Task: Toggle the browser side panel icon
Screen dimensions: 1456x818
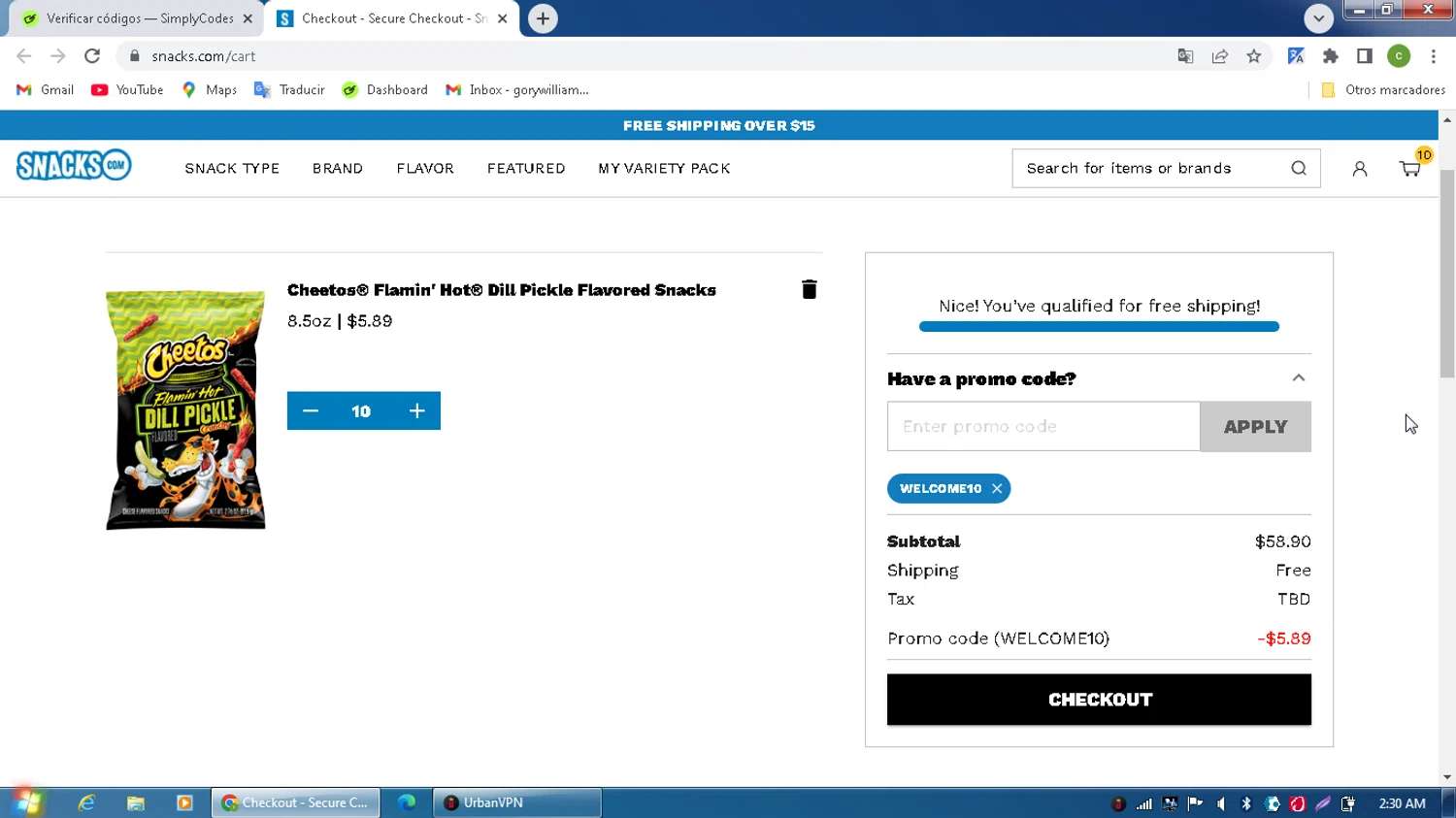Action: 1365,56
